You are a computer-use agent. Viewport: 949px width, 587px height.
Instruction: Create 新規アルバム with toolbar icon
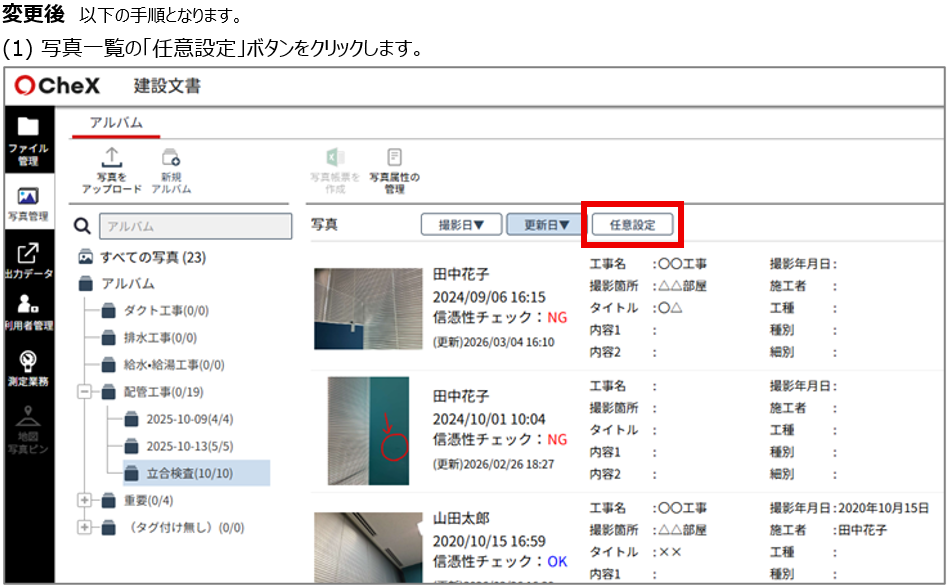tap(171, 170)
